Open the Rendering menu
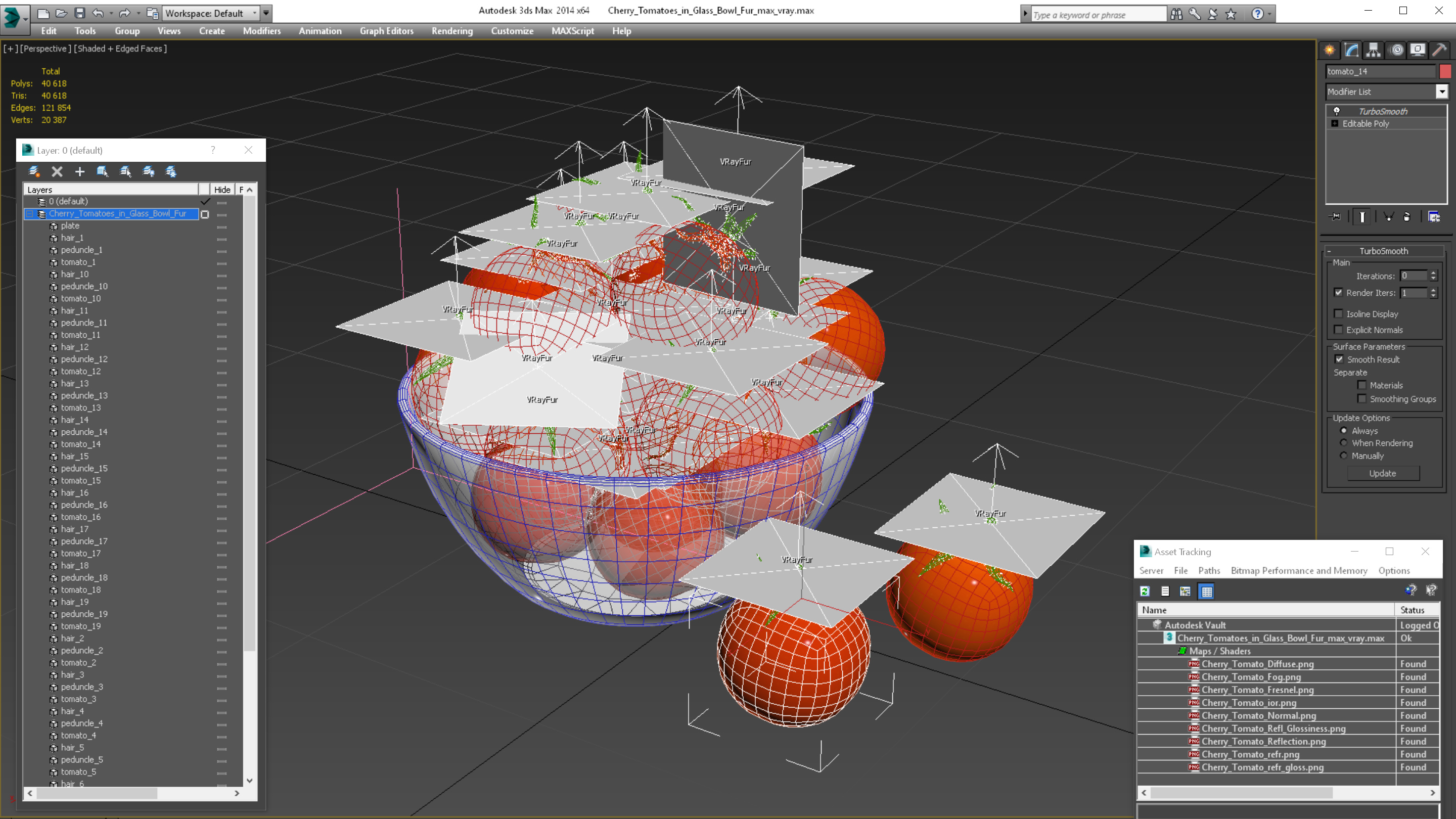Screen dimensions: 1456x819 [x=452, y=31]
